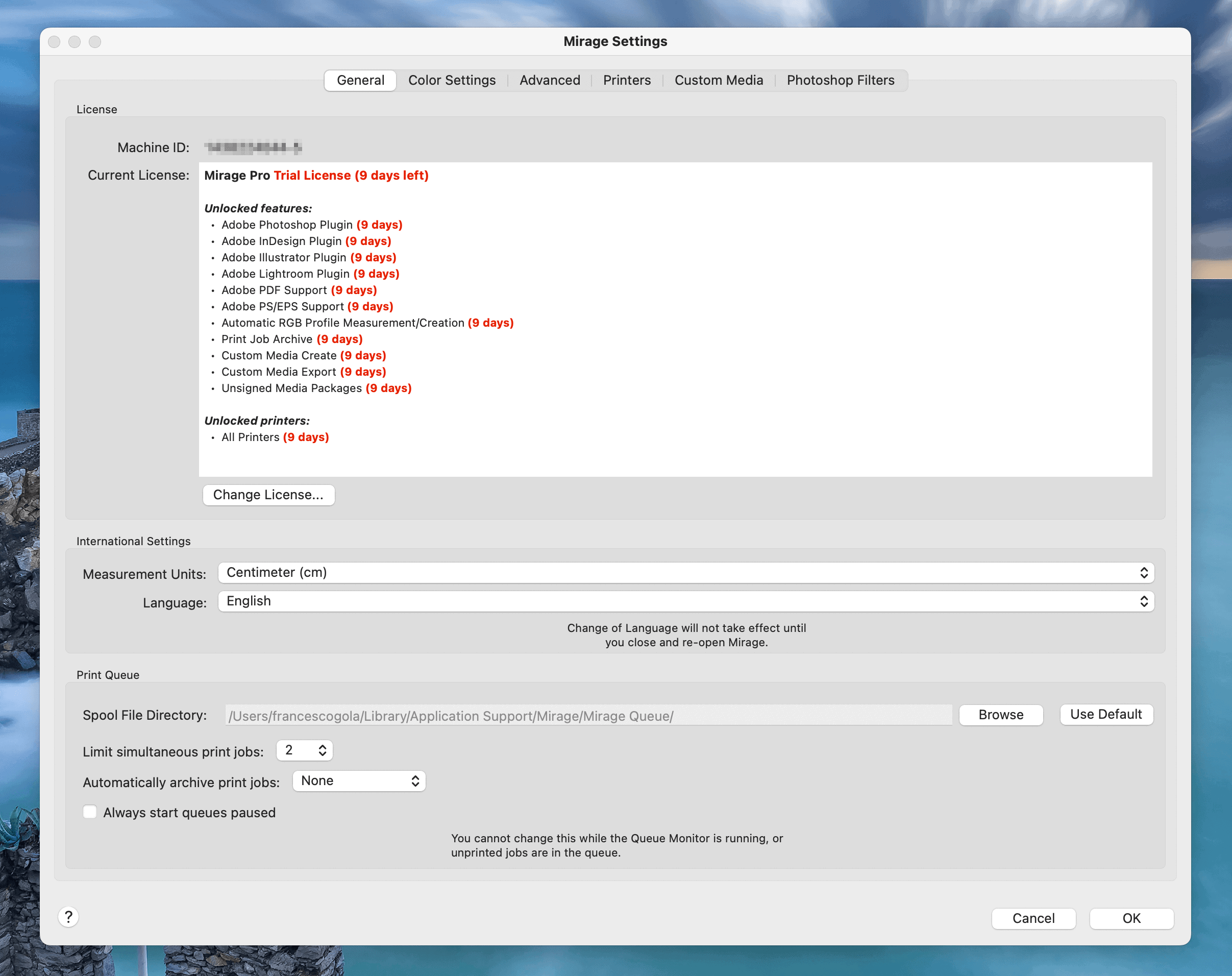This screenshot has height=976, width=1232.
Task: Select Automatic RGB Profile Measurement/Creation line
Action: [367, 323]
